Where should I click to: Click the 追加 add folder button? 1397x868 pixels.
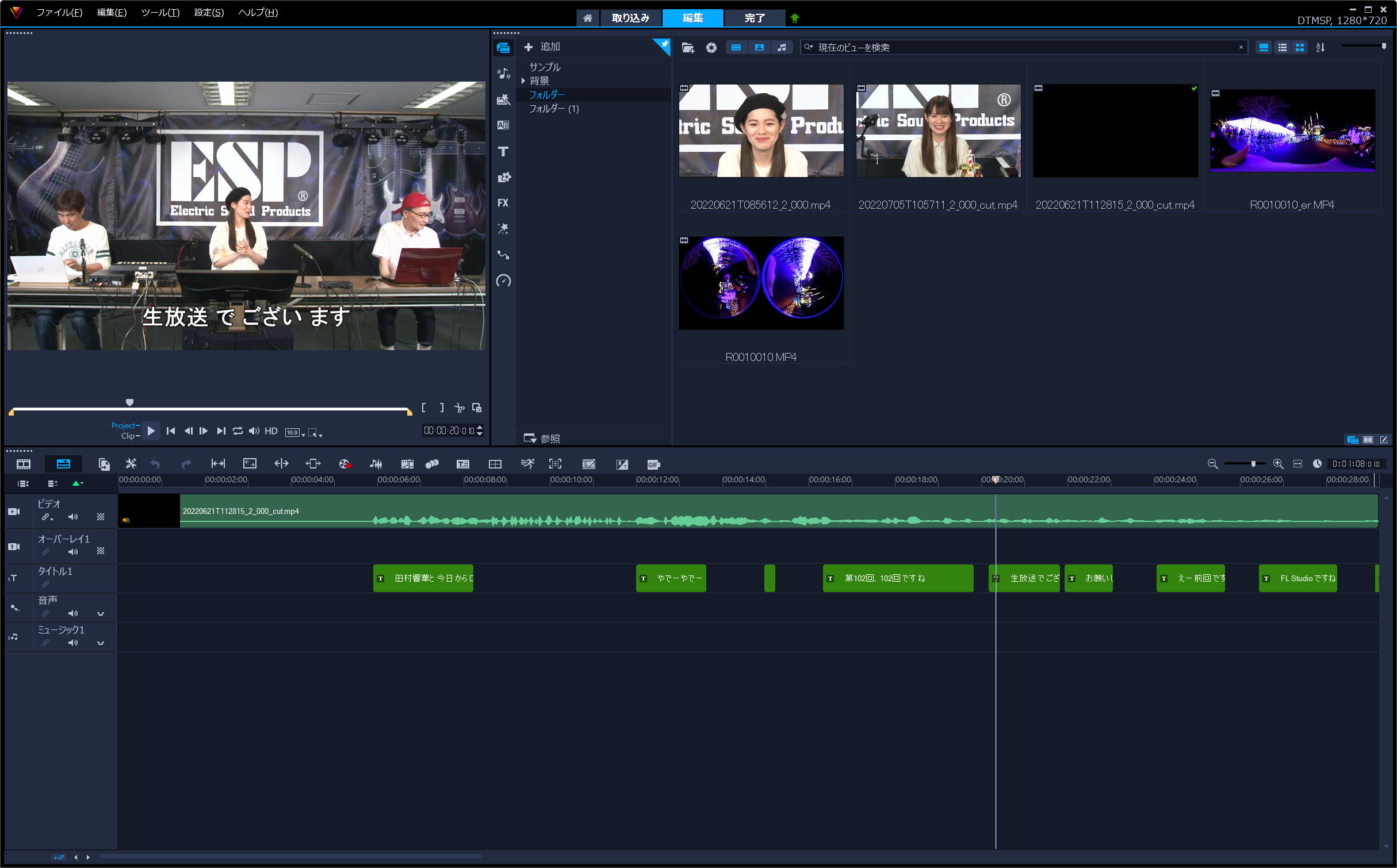(542, 47)
